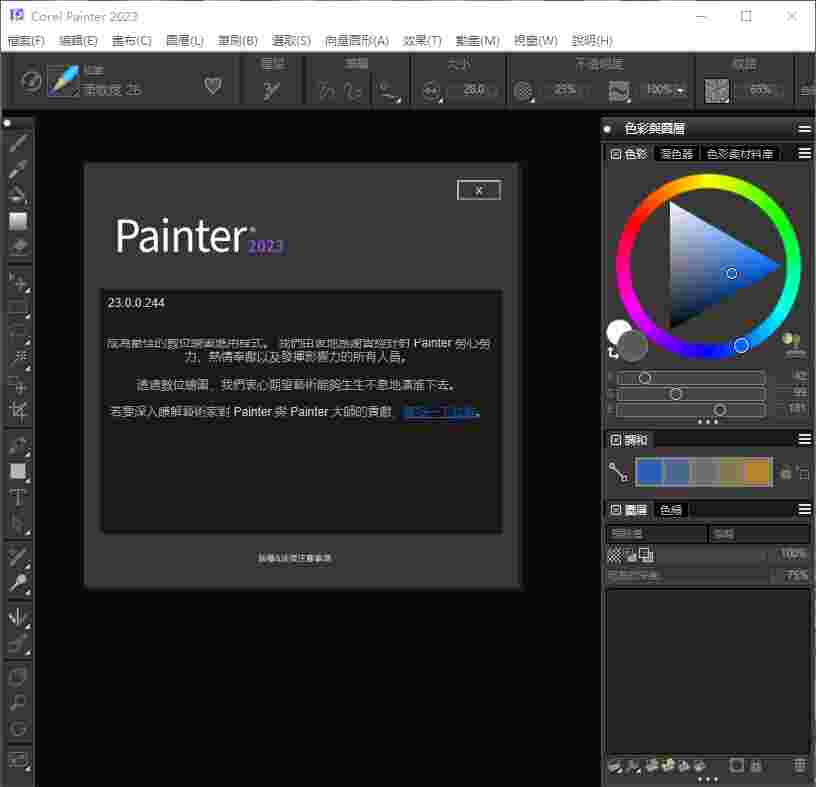This screenshot has width=816, height=787.
Task: Open the opacity 100% dropdown arrow
Action: coord(681,90)
